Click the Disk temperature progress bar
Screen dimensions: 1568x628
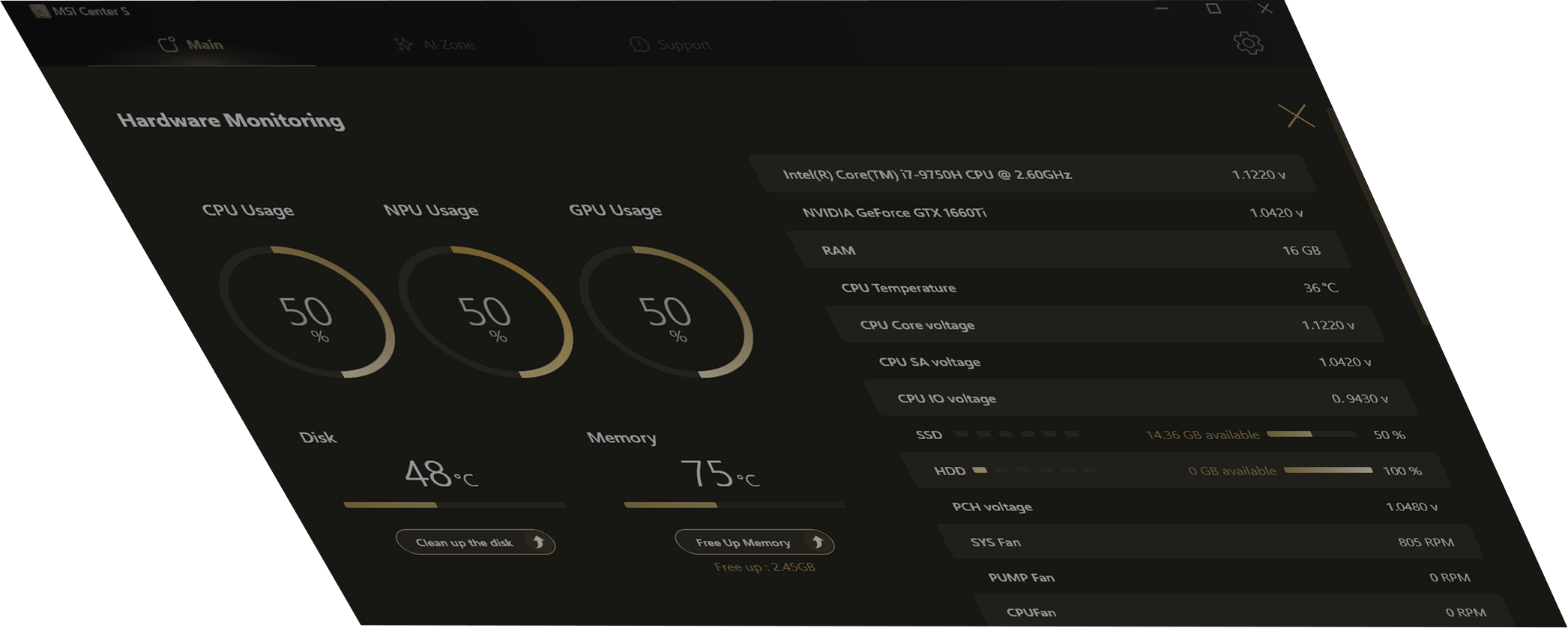(x=454, y=505)
